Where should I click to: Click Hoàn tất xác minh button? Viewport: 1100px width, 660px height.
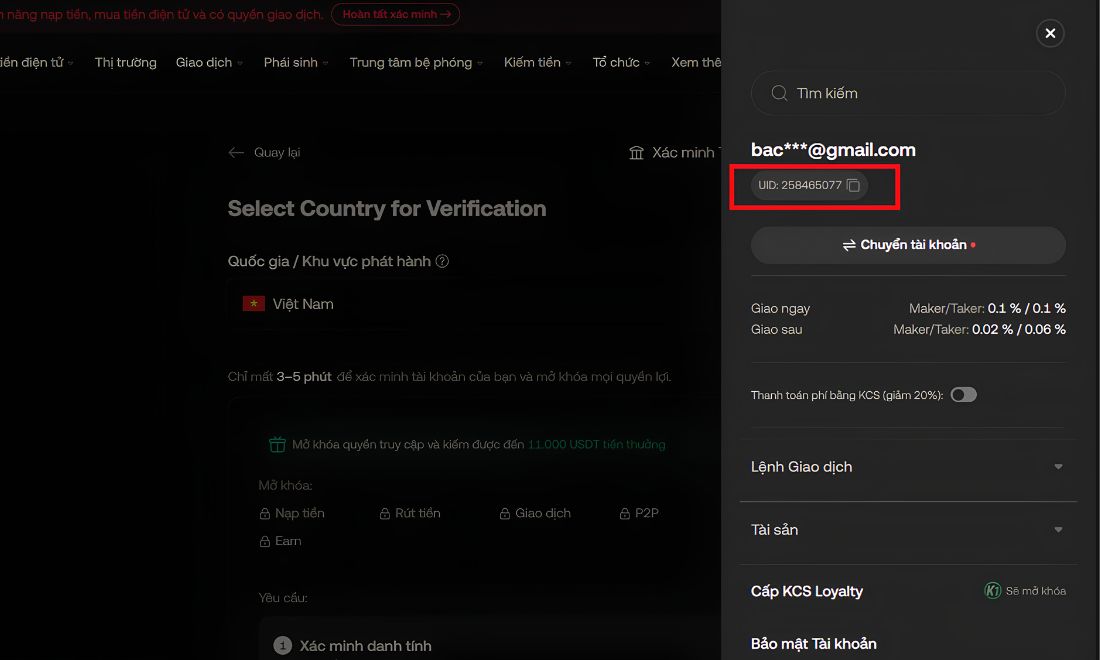(x=395, y=14)
